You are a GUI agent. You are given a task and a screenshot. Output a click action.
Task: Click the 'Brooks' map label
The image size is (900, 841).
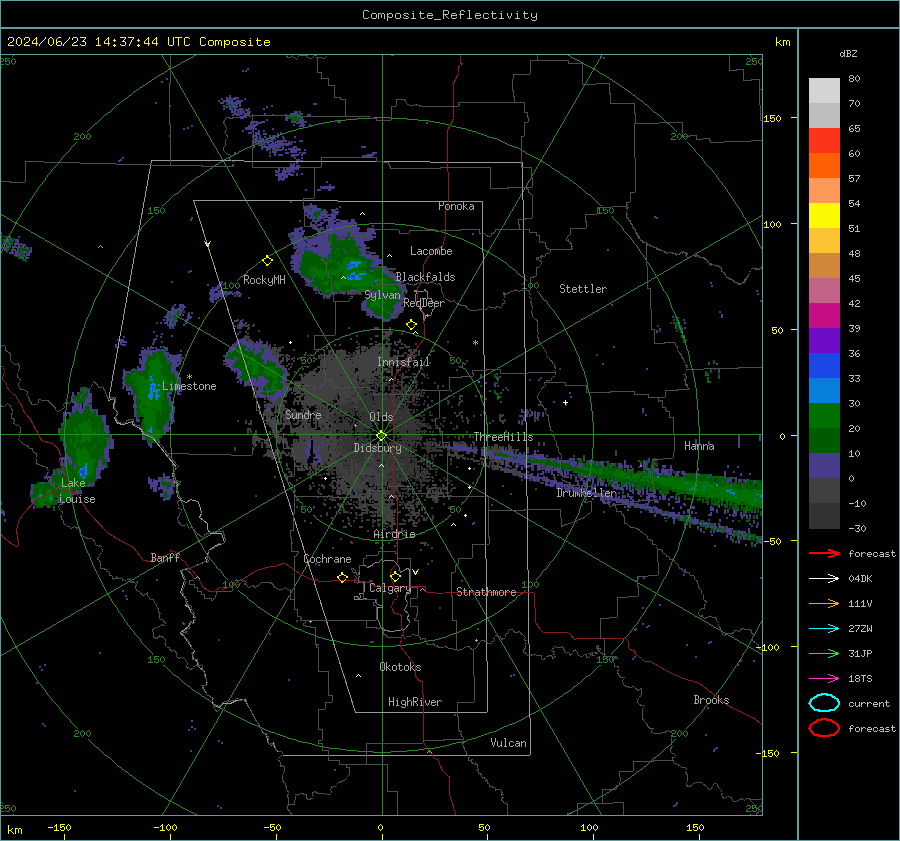[711, 700]
